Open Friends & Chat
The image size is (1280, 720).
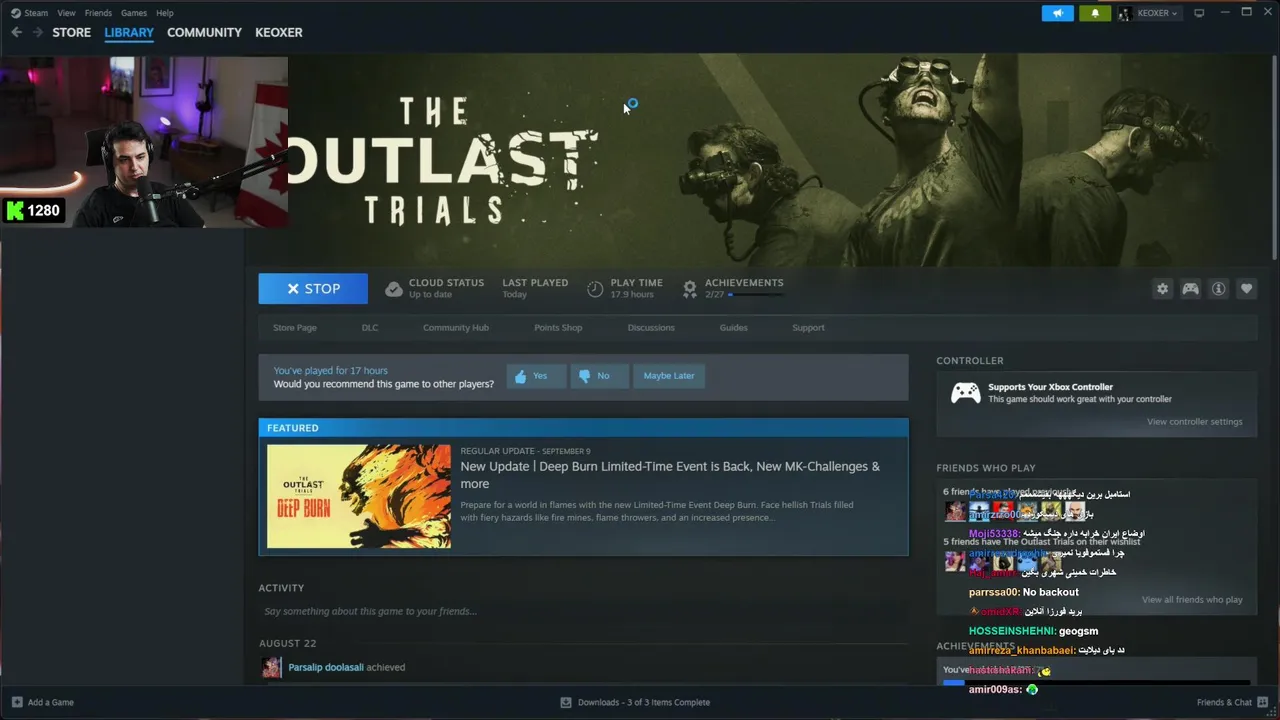click(x=1232, y=702)
